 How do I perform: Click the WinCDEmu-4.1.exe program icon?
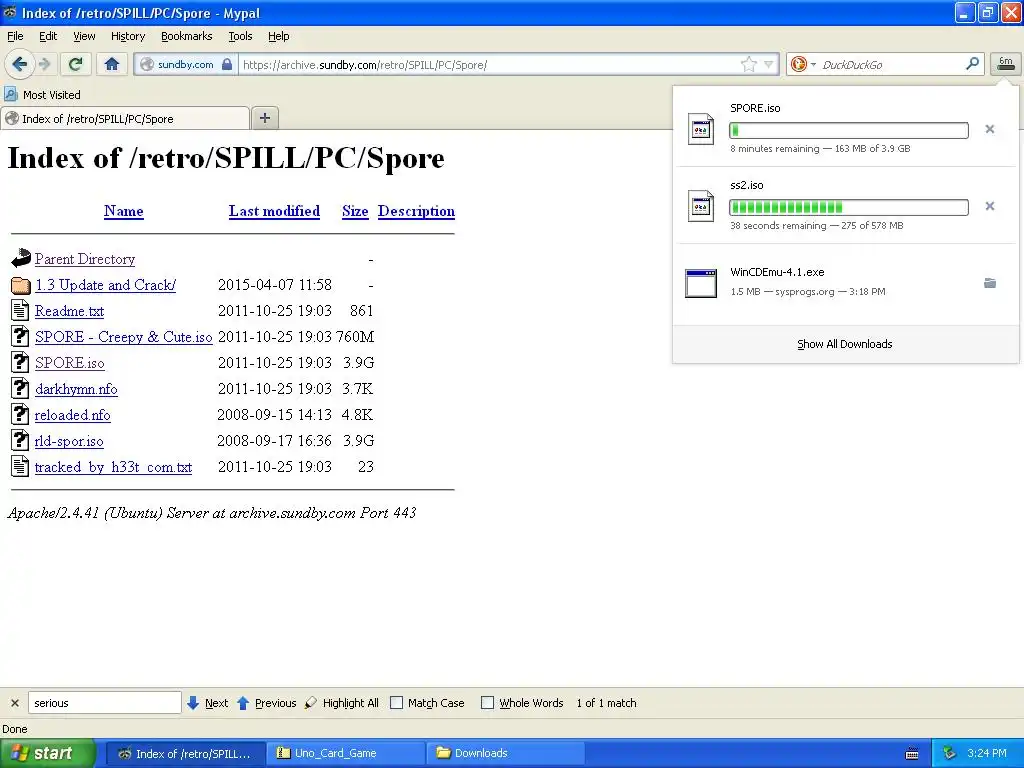click(701, 283)
